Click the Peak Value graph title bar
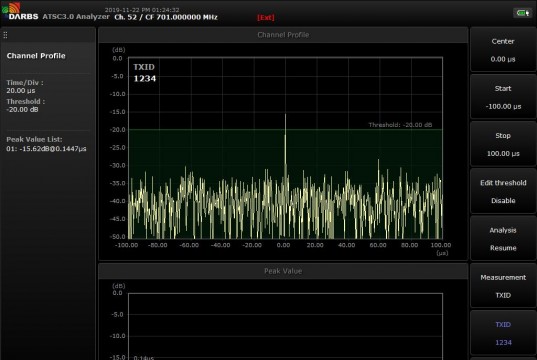 click(x=283, y=271)
